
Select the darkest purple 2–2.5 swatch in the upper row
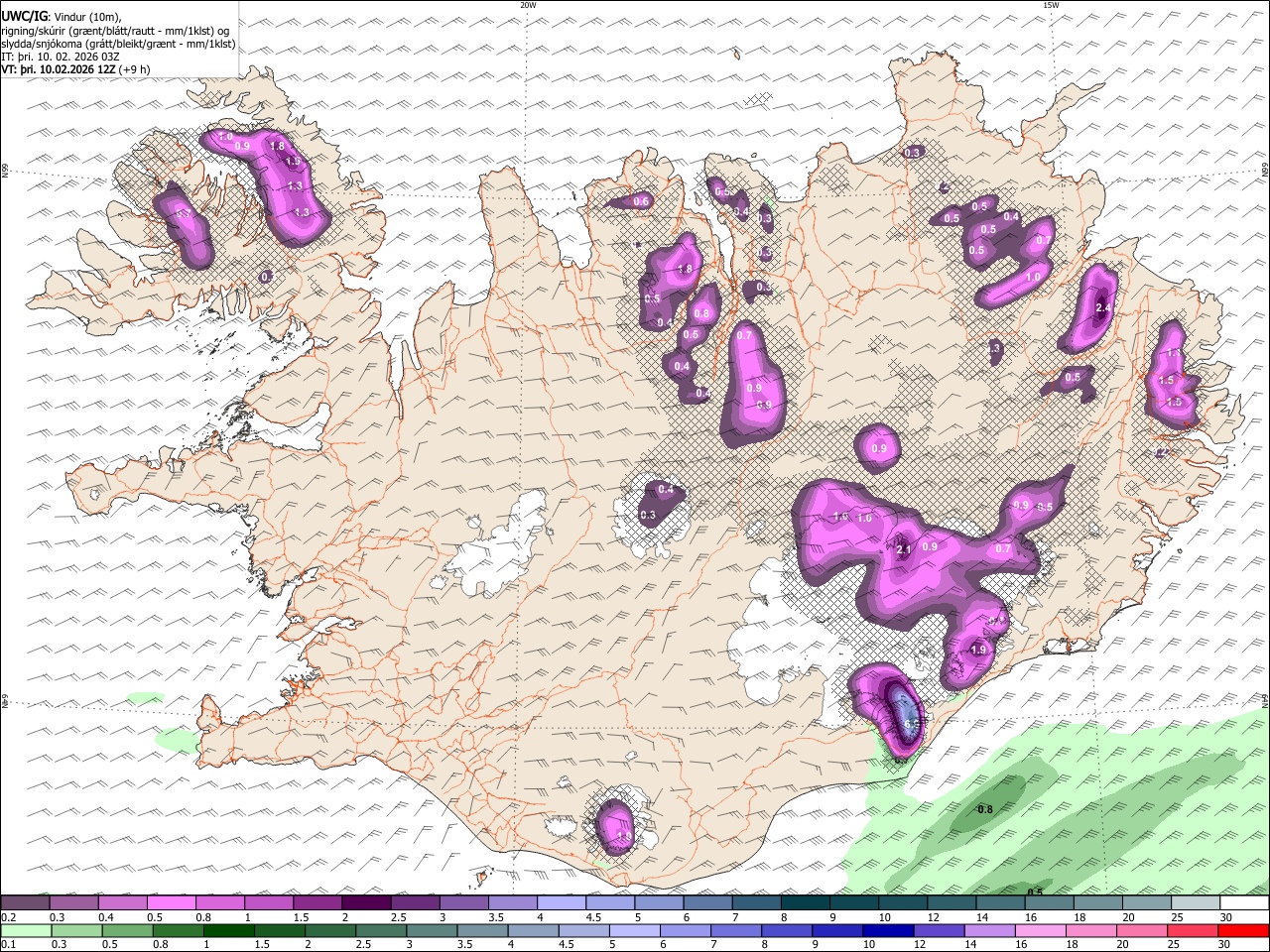pyautogui.click(x=366, y=903)
